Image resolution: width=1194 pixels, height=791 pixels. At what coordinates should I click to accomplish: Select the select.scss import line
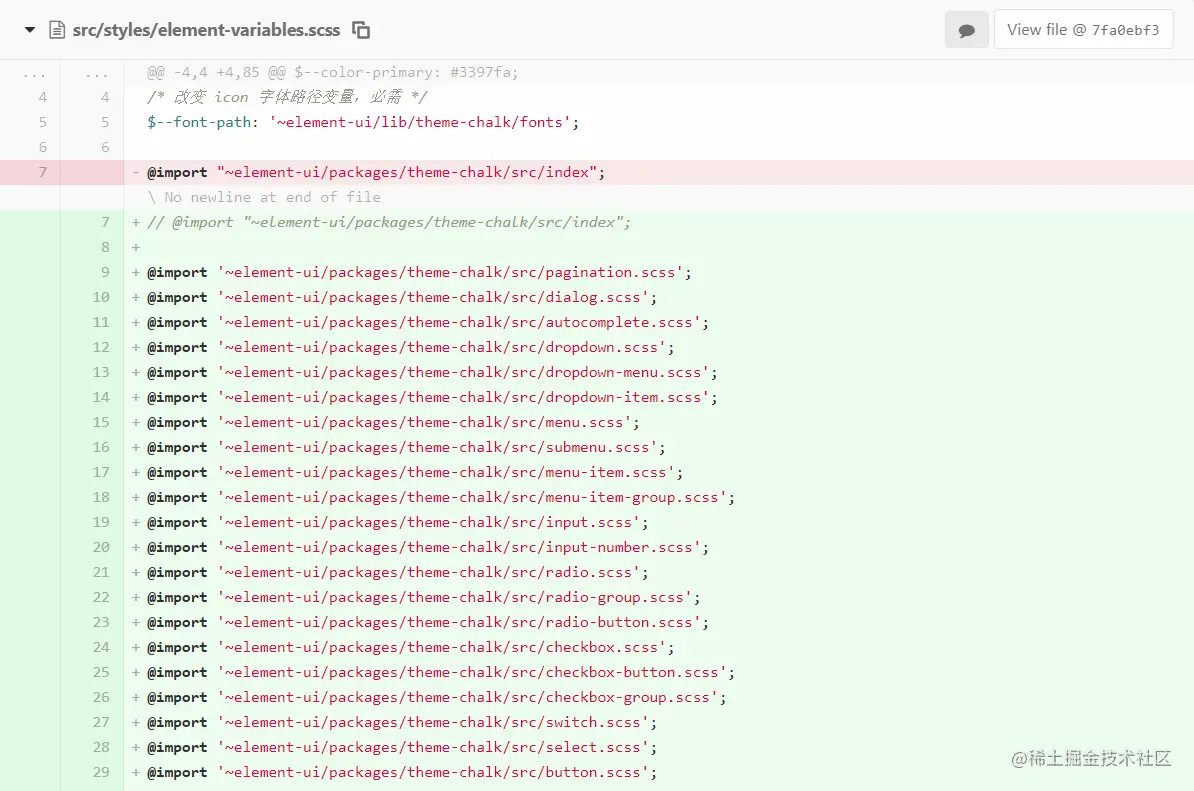pos(402,748)
